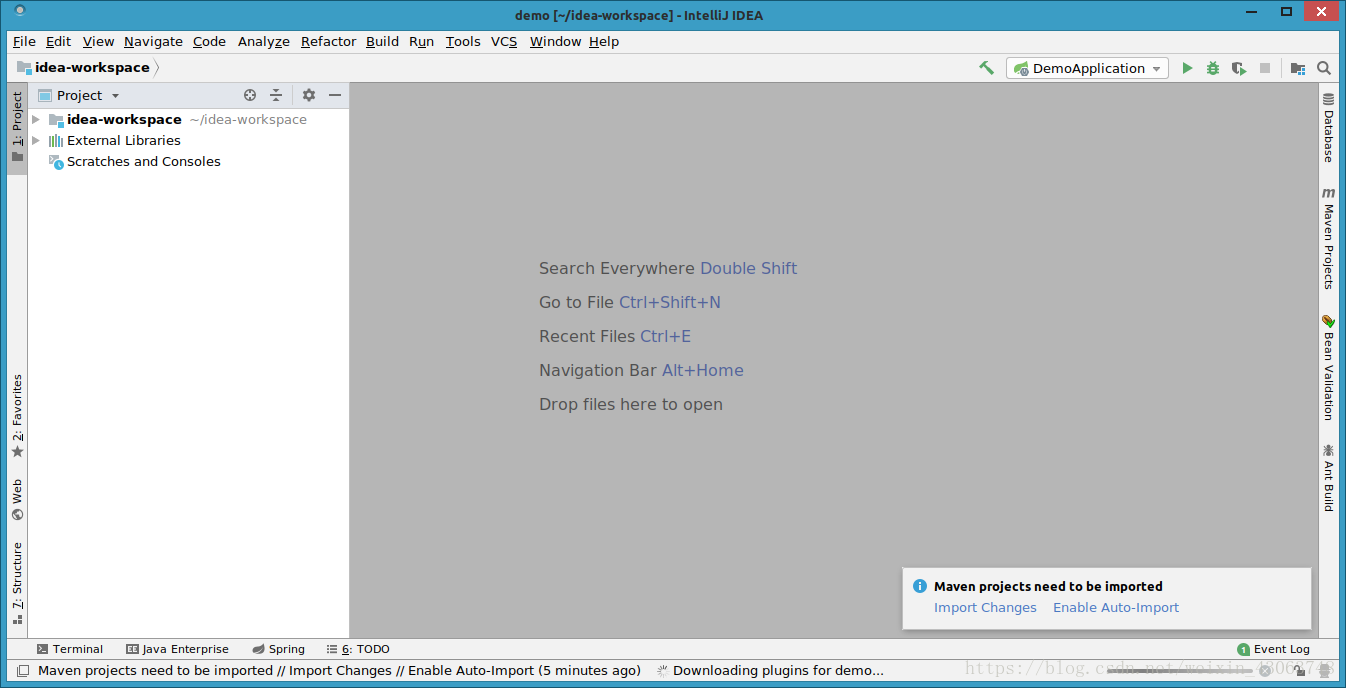Open Project panel gear settings

(309, 95)
